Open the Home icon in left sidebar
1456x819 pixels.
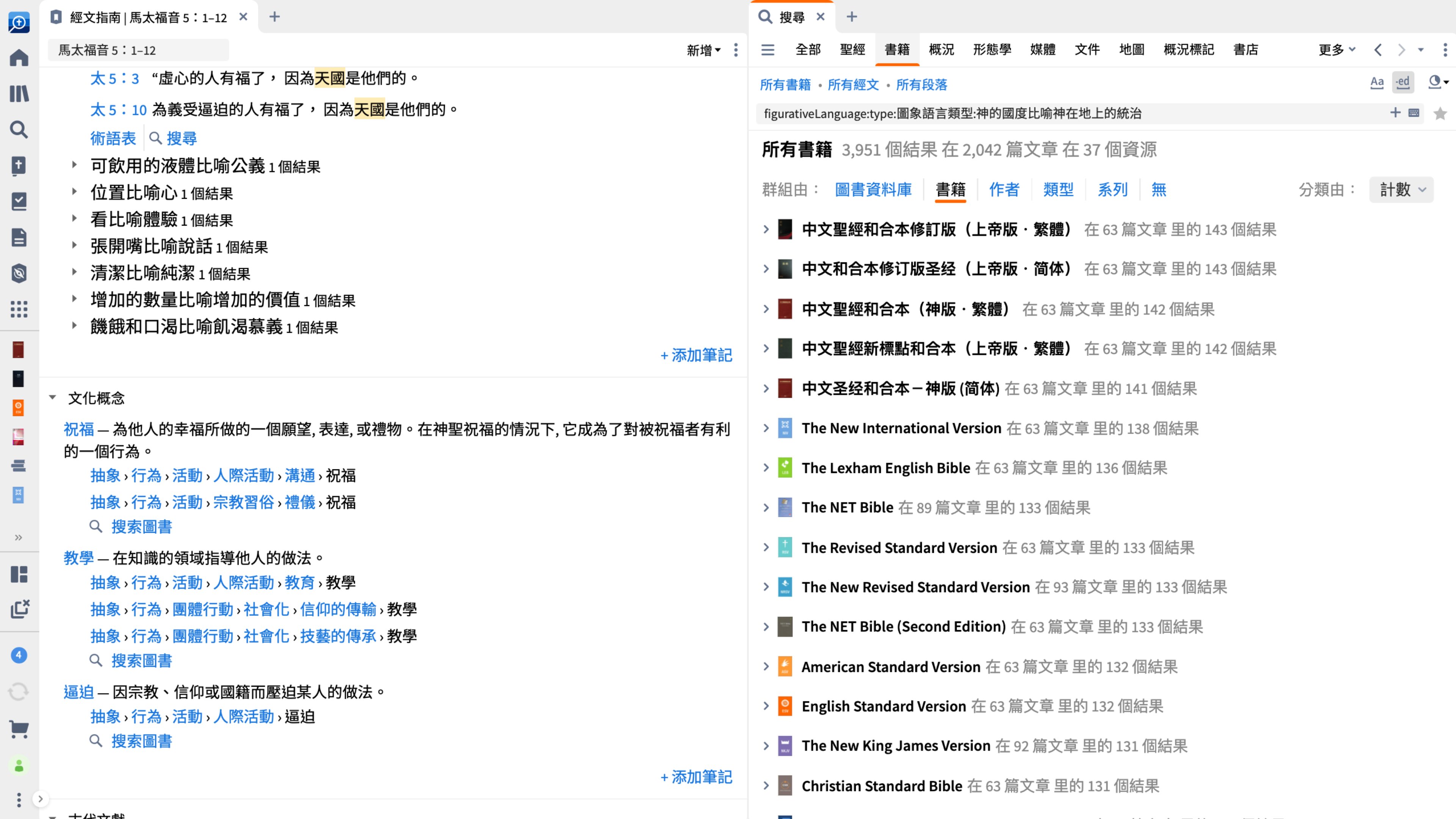tap(19, 57)
